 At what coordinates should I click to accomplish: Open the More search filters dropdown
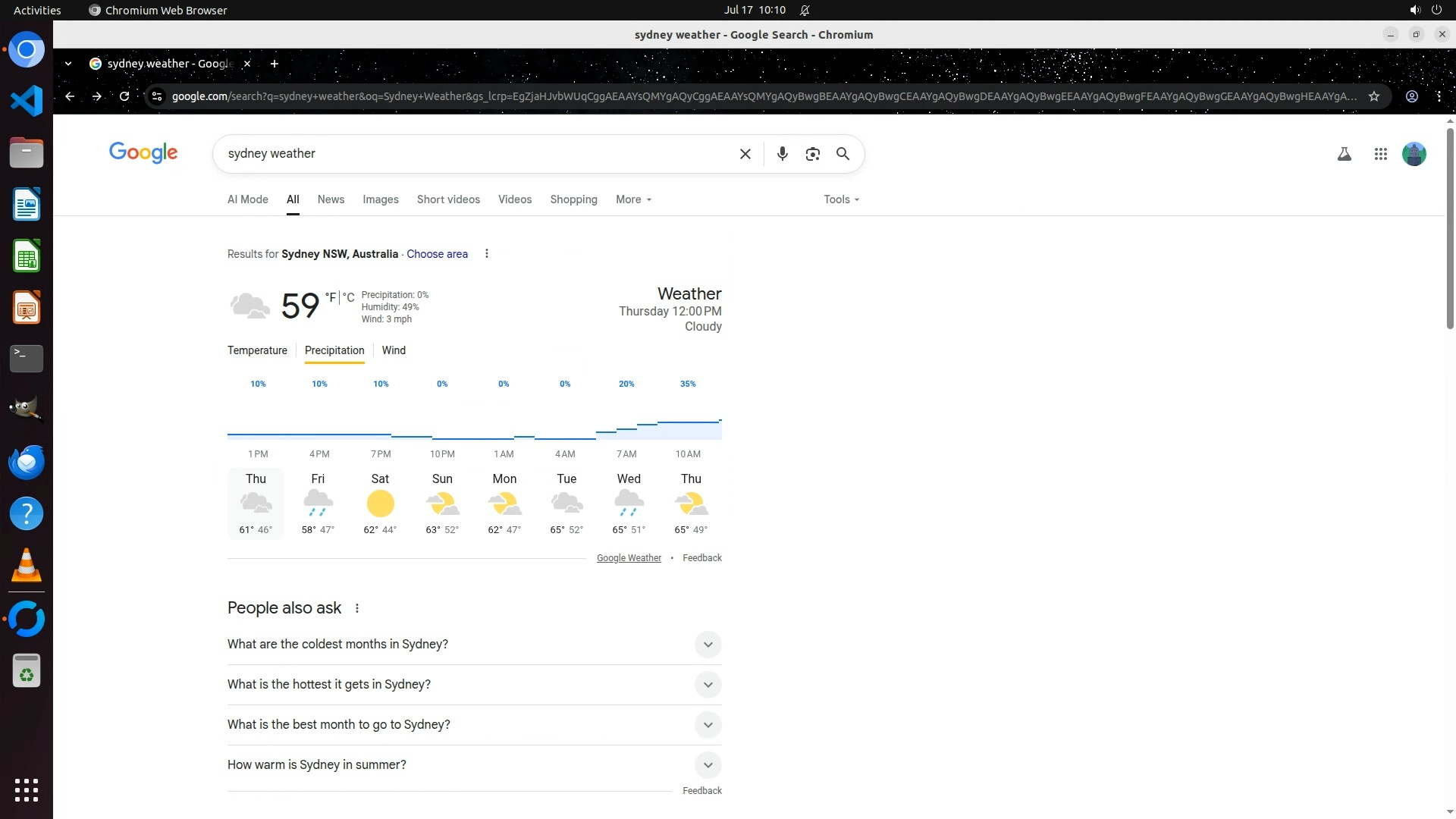point(633,199)
